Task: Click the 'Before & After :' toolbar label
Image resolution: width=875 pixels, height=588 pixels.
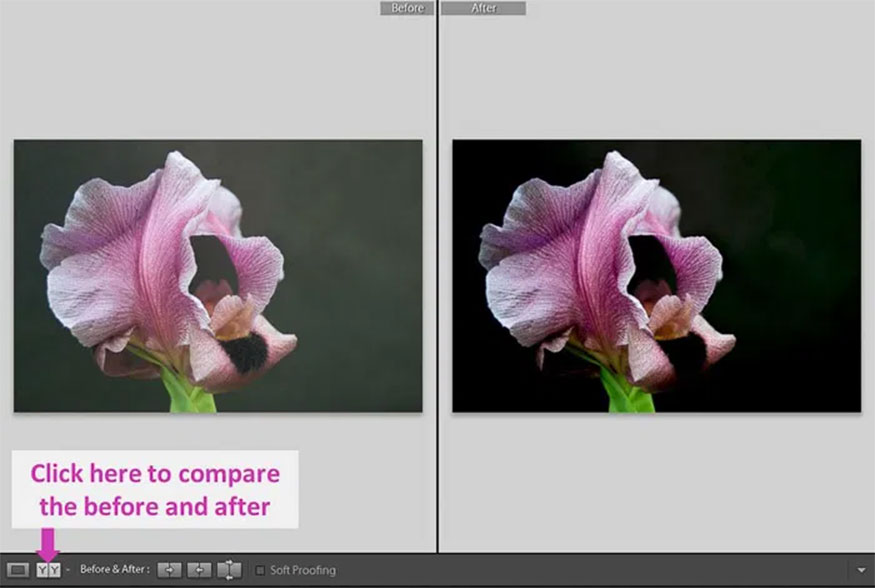Action: [x=114, y=570]
